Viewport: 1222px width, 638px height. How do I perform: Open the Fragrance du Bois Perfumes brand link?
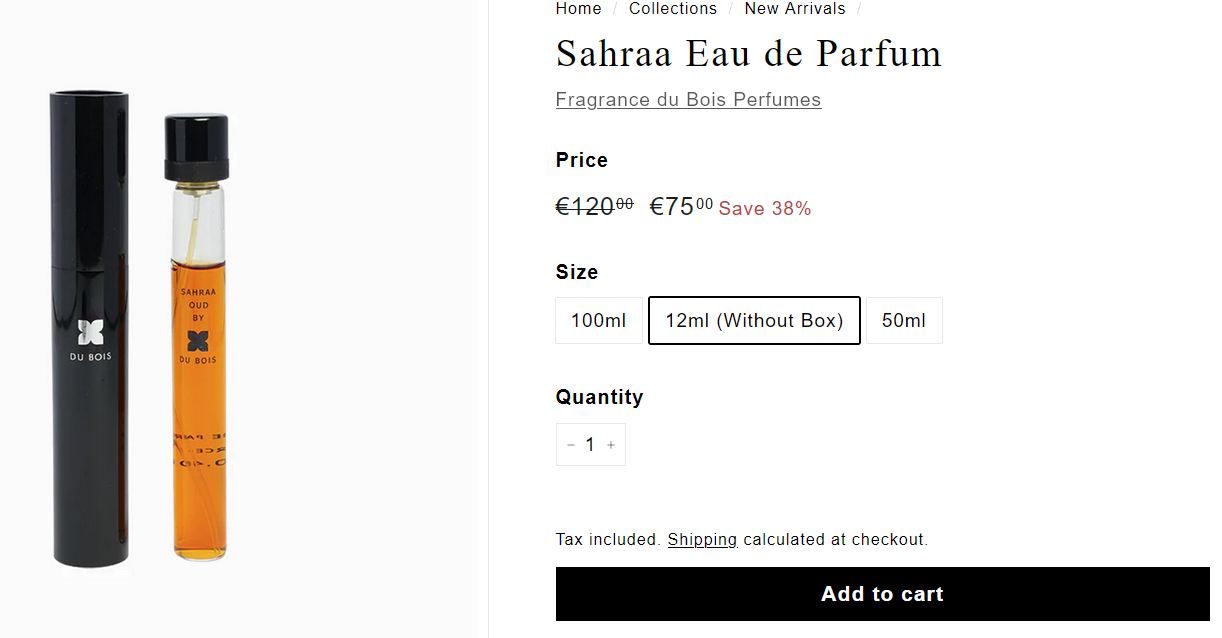(688, 100)
